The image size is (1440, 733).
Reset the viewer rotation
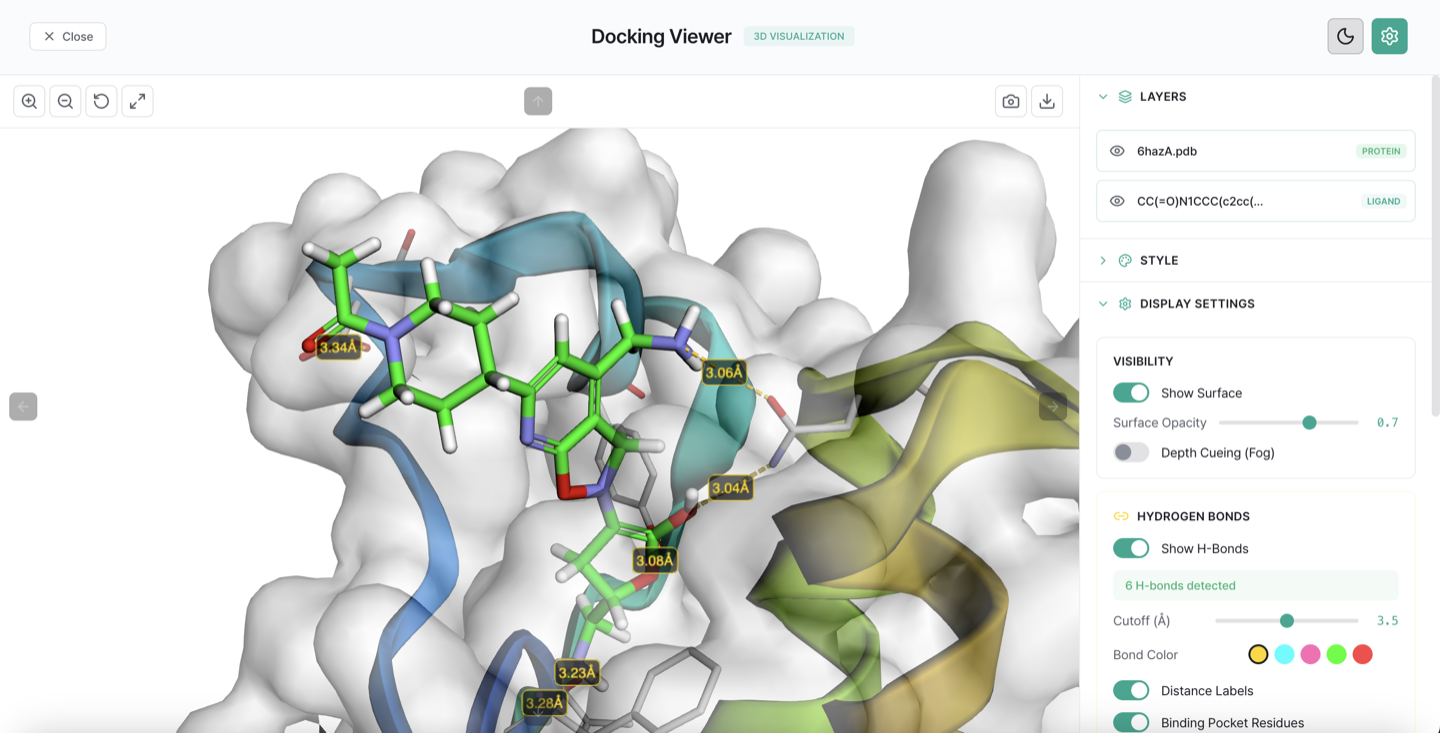(101, 101)
